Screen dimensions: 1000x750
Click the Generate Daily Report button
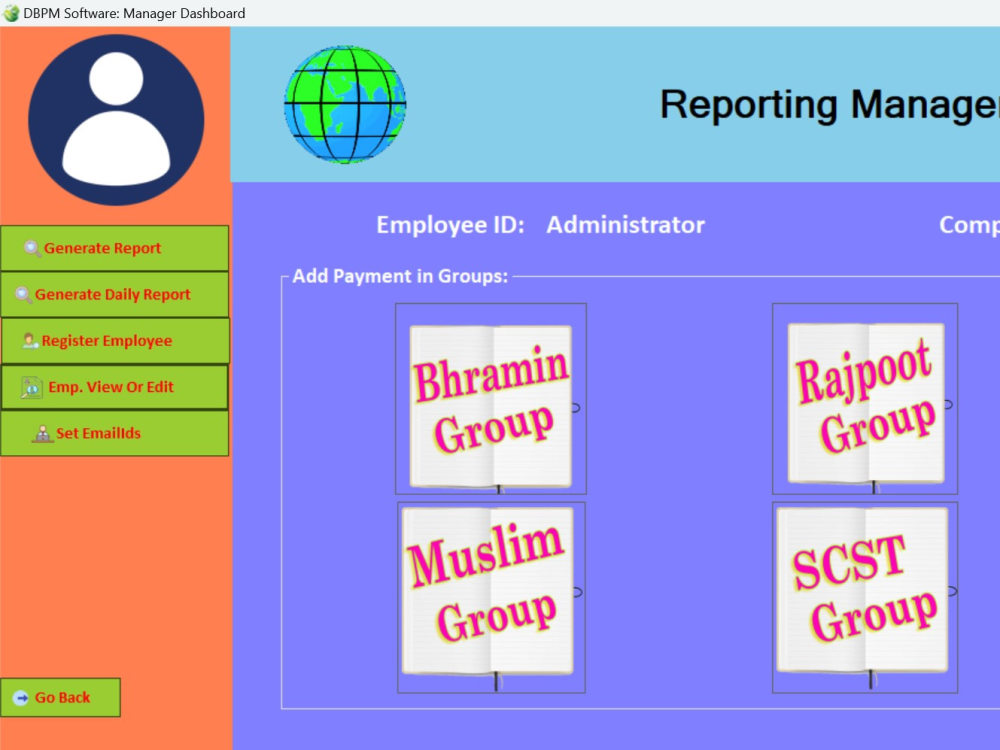pos(115,295)
